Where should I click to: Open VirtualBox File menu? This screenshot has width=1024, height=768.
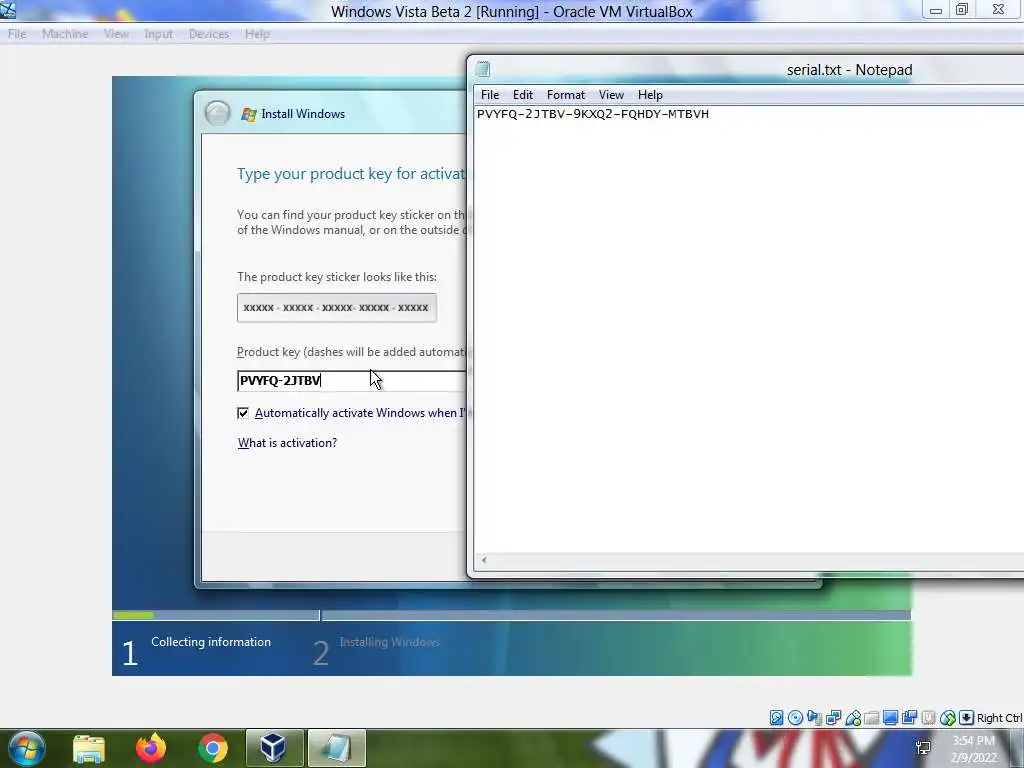17,34
